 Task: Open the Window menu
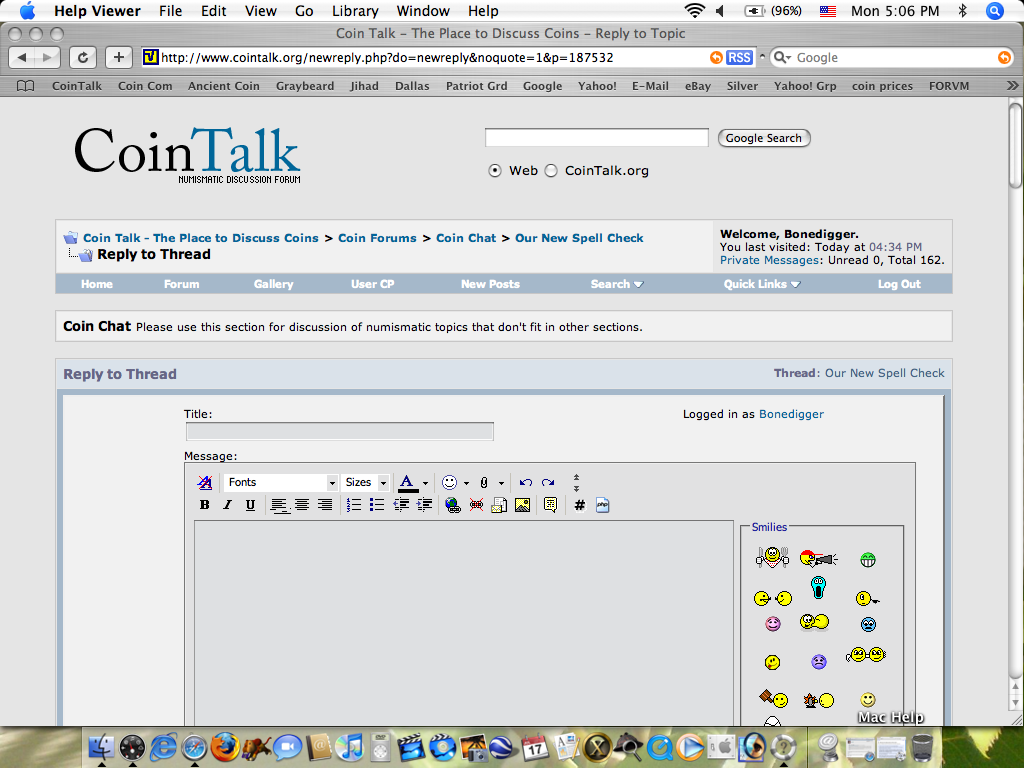click(x=423, y=11)
